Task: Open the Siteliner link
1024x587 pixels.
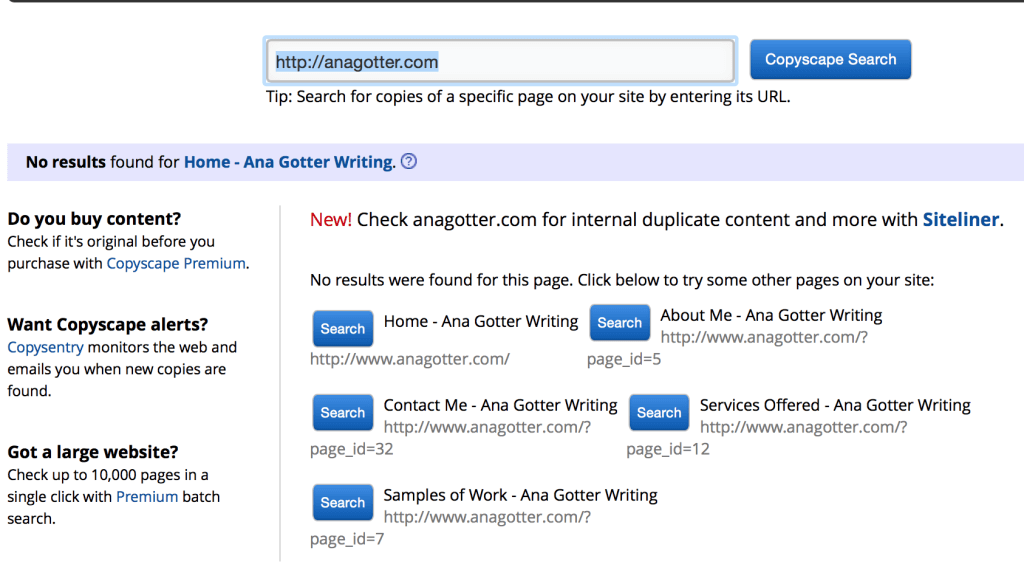Action: 961,219
